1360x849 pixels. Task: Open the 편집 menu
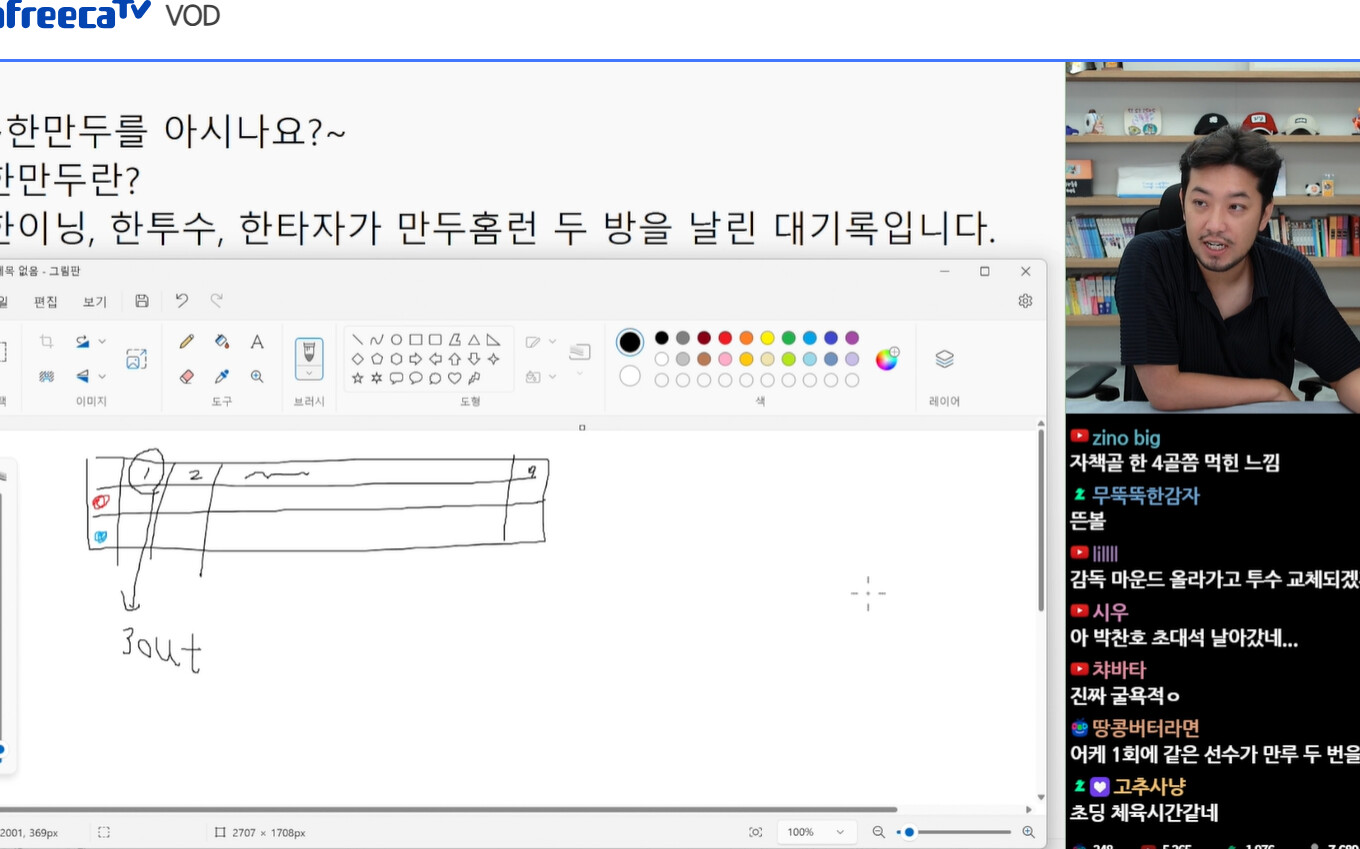pos(46,302)
